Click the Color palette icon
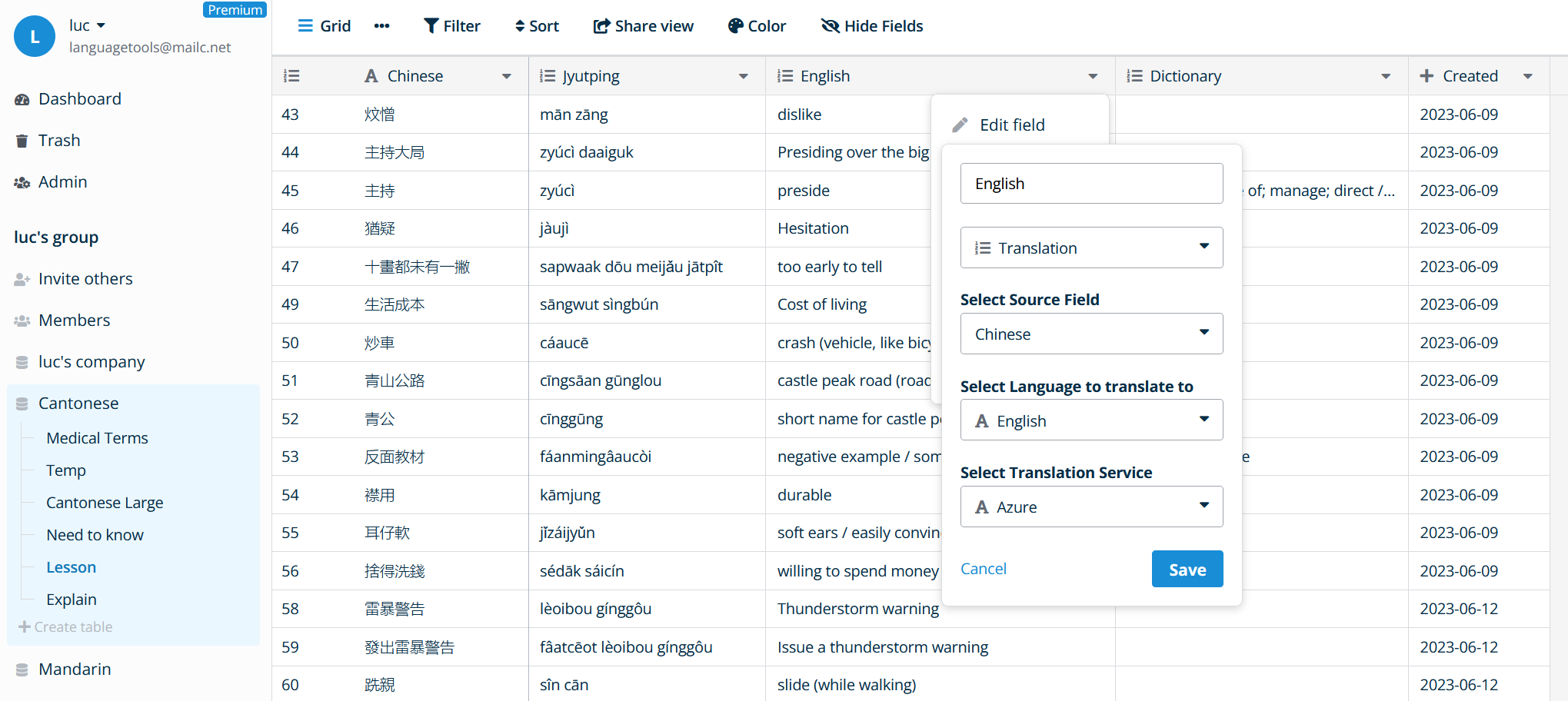The image size is (1568, 701). coord(736,26)
